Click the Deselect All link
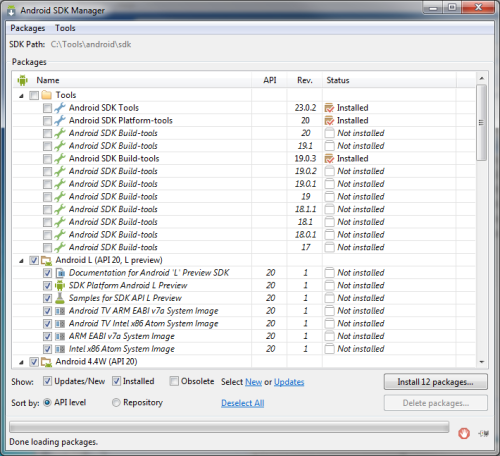500x456 pixels. click(x=243, y=403)
